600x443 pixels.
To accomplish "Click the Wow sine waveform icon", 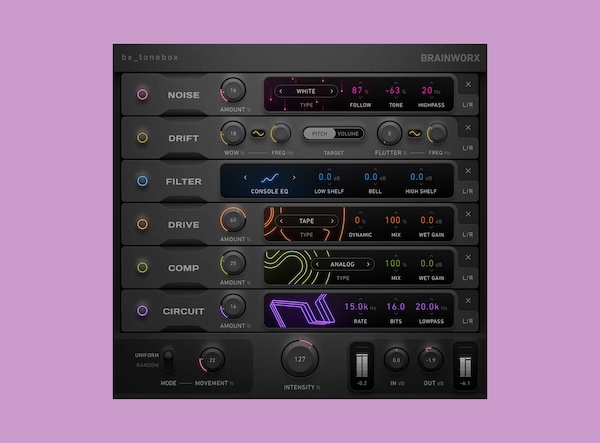I will [258, 134].
